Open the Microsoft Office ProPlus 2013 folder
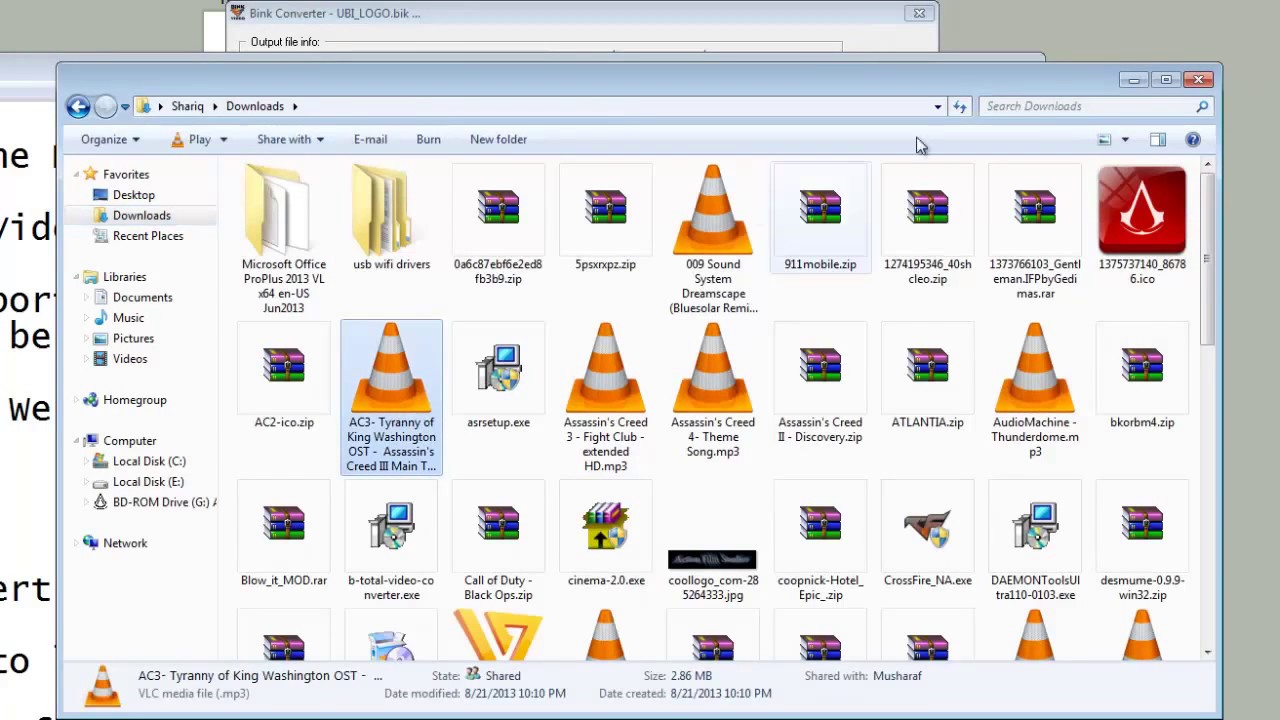Screen dimensions: 1280x720 pos(283,240)
